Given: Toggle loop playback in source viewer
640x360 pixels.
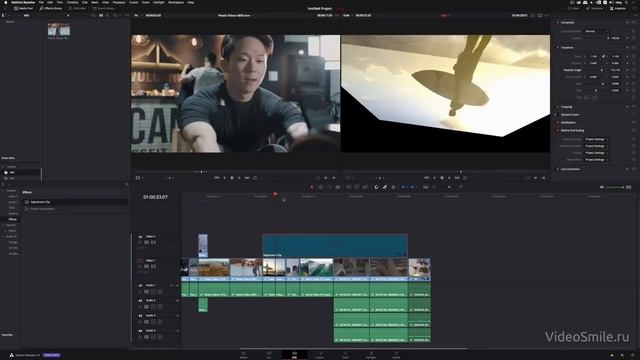Looking at the screenshot, I should (x=255, y=178).
